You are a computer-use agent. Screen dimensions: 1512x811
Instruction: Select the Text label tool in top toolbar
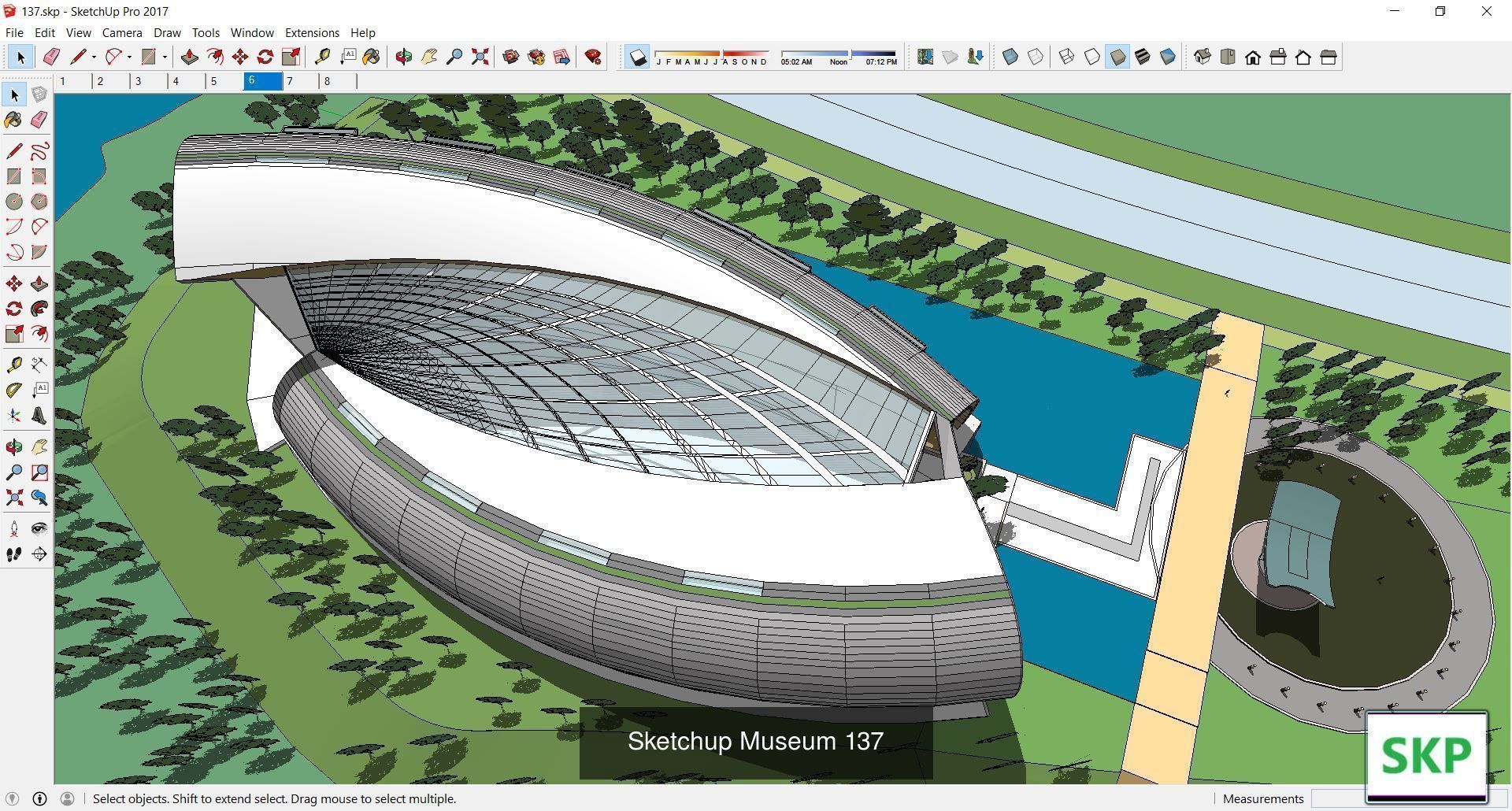(x=347, y=57)
